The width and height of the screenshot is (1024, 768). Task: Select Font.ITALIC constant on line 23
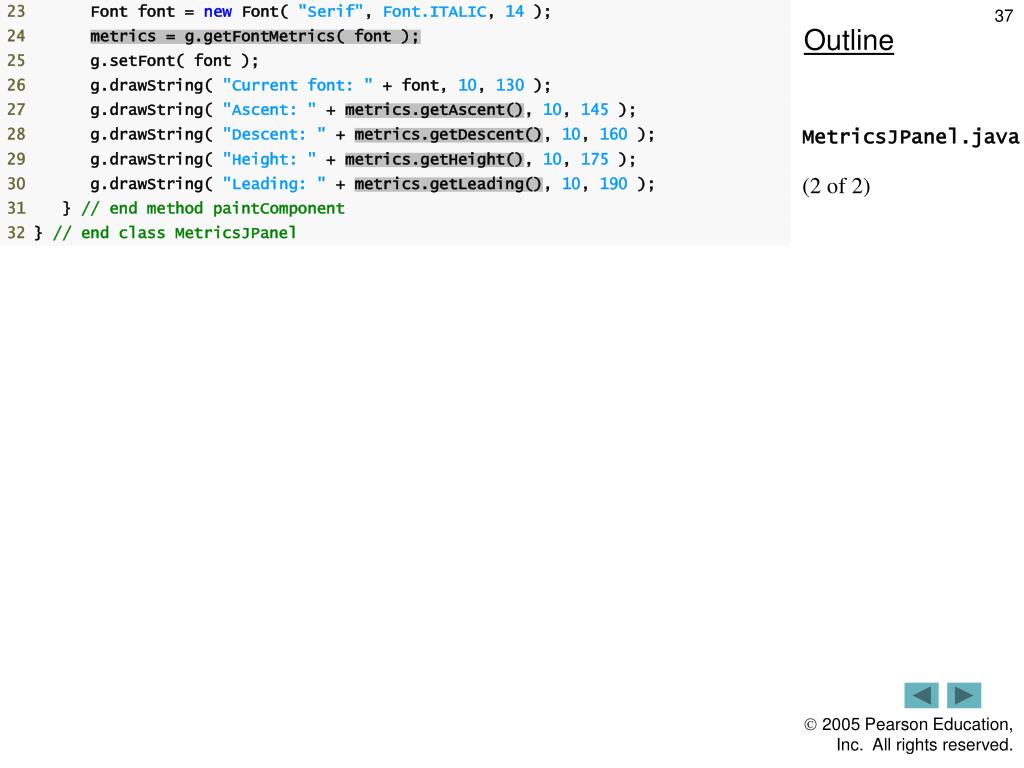point(435,12)
